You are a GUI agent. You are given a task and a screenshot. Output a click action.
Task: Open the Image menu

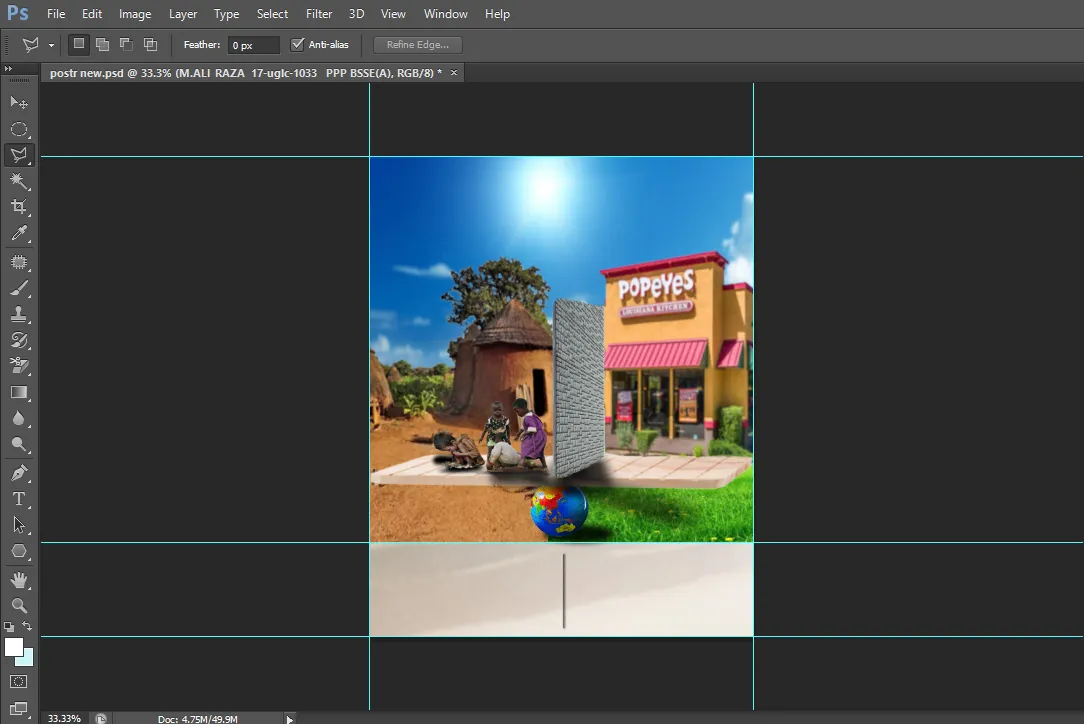coord(135,14)
